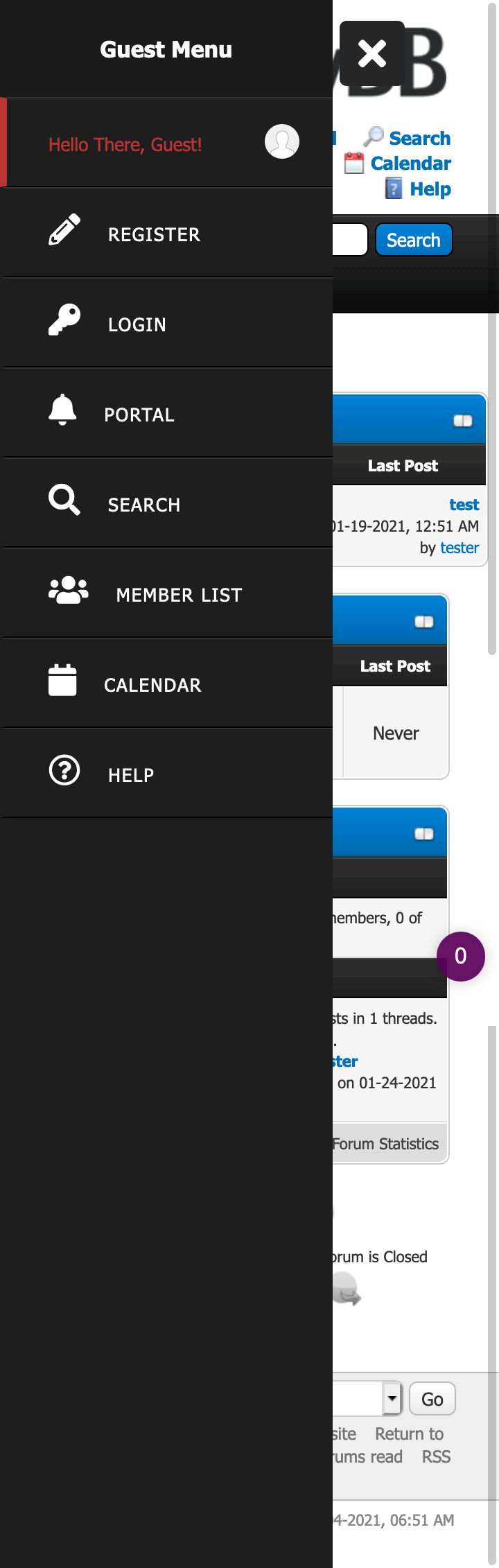Click the Go button
Screen dimensions: 499x1568
[x=432, y=1399]
